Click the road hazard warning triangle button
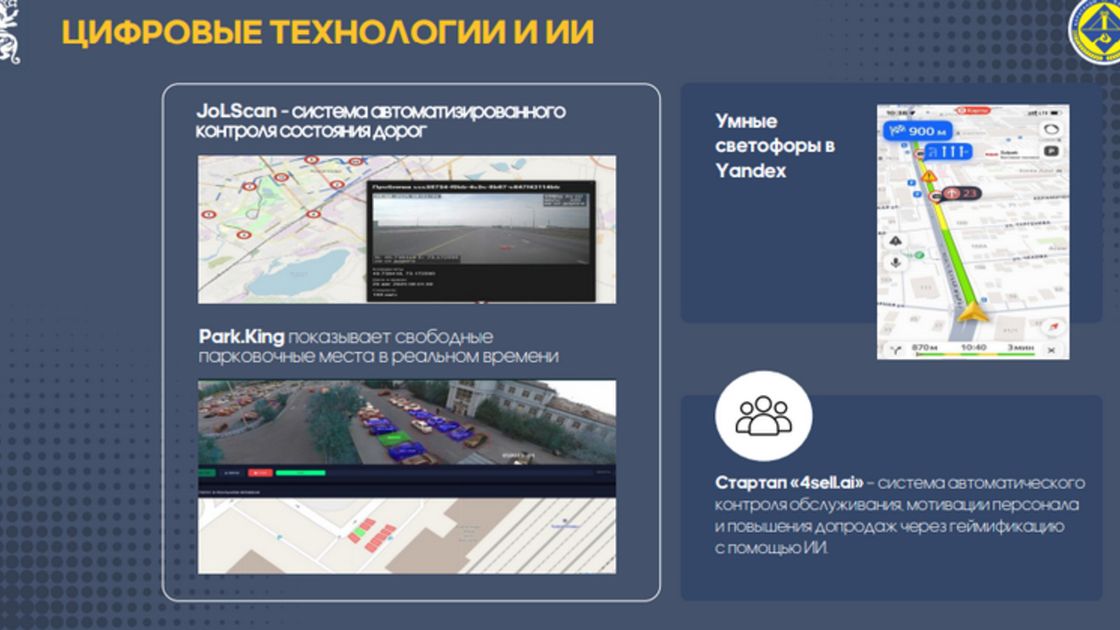Image resolution: width=1120 pixels, height=630 pixels. tap(893, 239)
